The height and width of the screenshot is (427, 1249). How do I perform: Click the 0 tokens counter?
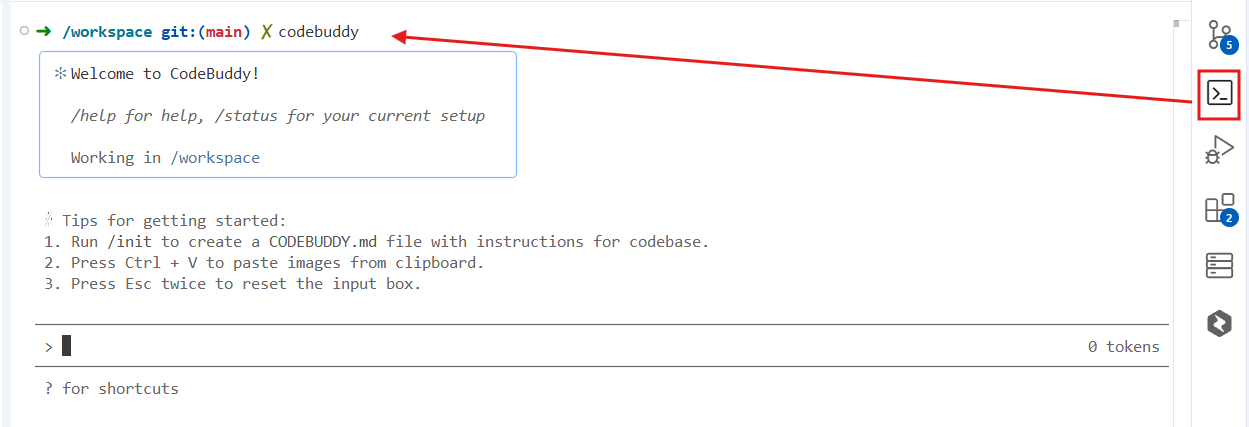[1123, 347]
